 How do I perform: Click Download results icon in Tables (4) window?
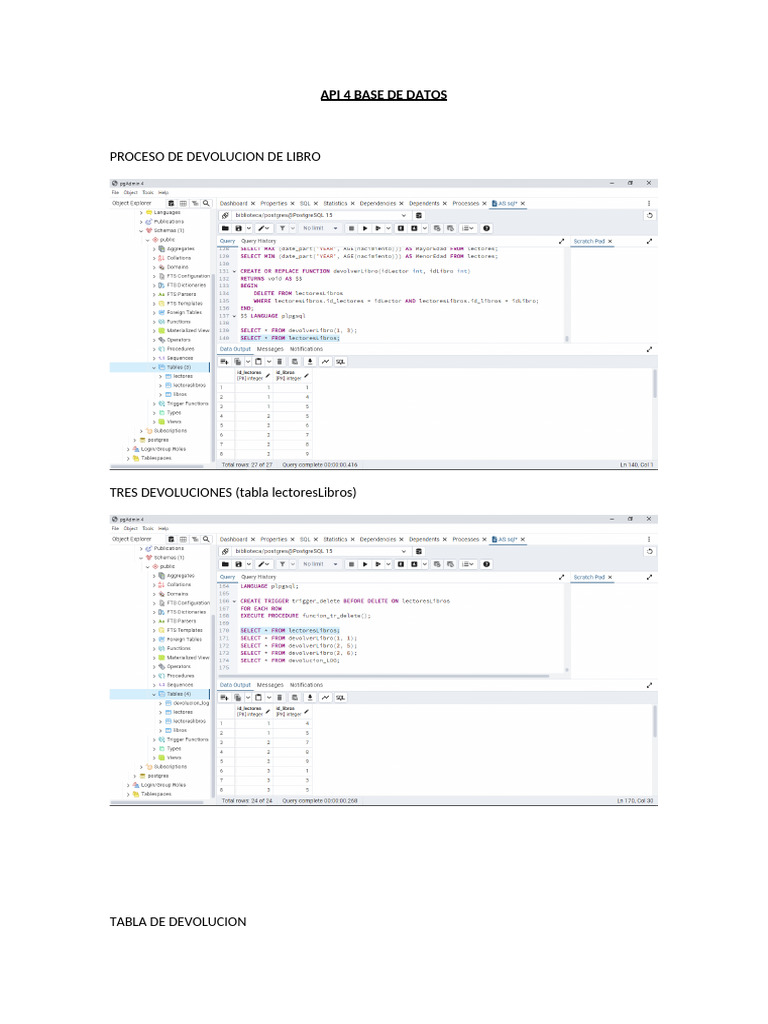(310, 697)
